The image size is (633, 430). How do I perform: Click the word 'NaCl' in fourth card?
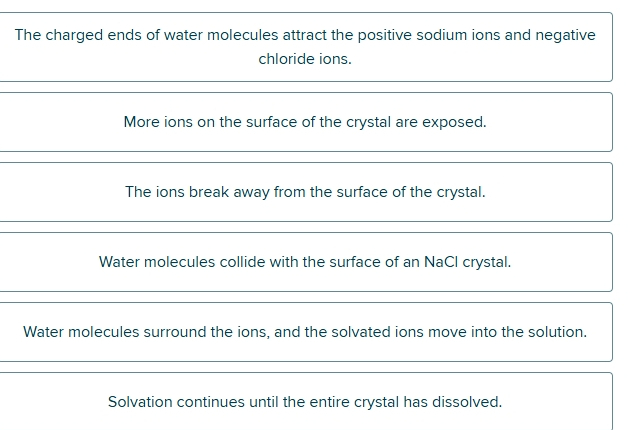[441, 262]
